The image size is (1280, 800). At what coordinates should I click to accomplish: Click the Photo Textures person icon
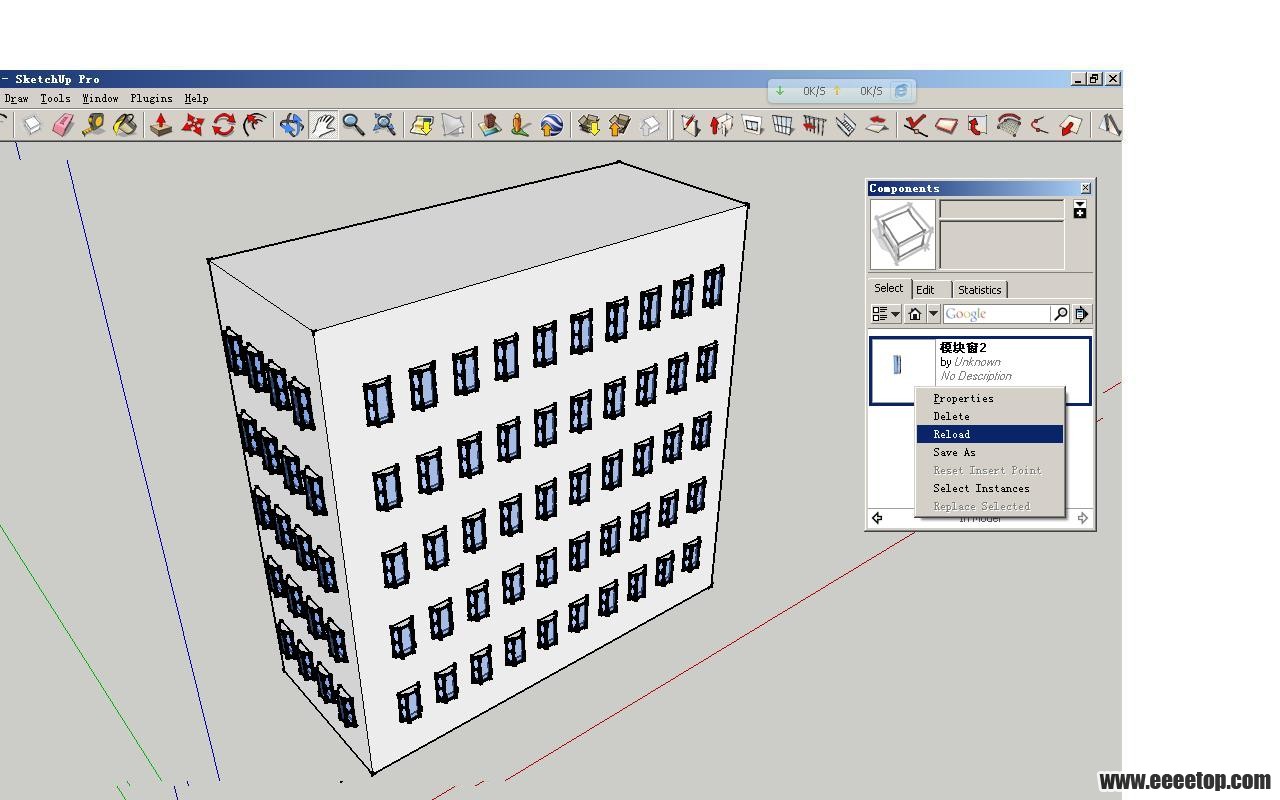tap(520, 125)
